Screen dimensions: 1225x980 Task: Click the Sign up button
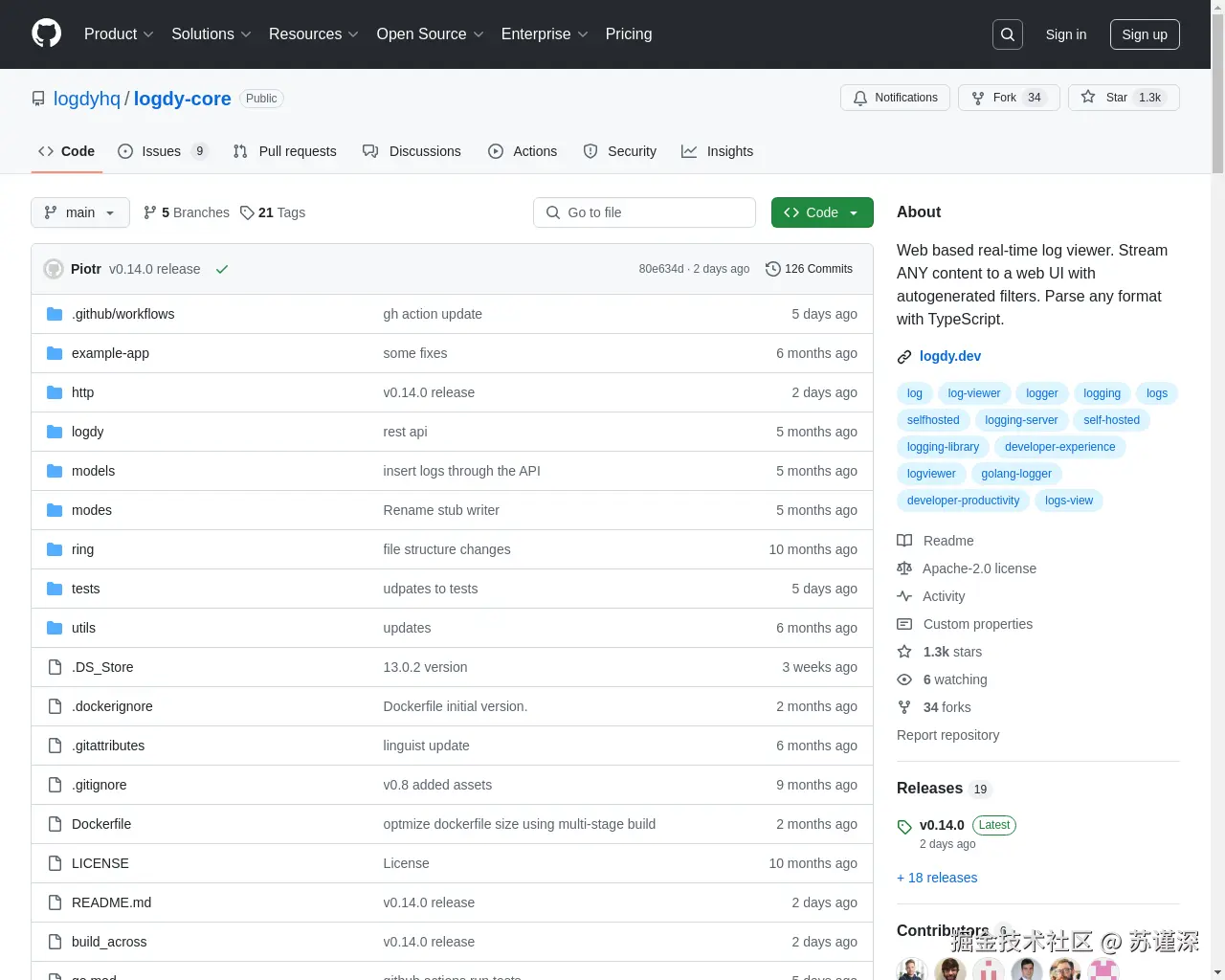[1145, 34]
